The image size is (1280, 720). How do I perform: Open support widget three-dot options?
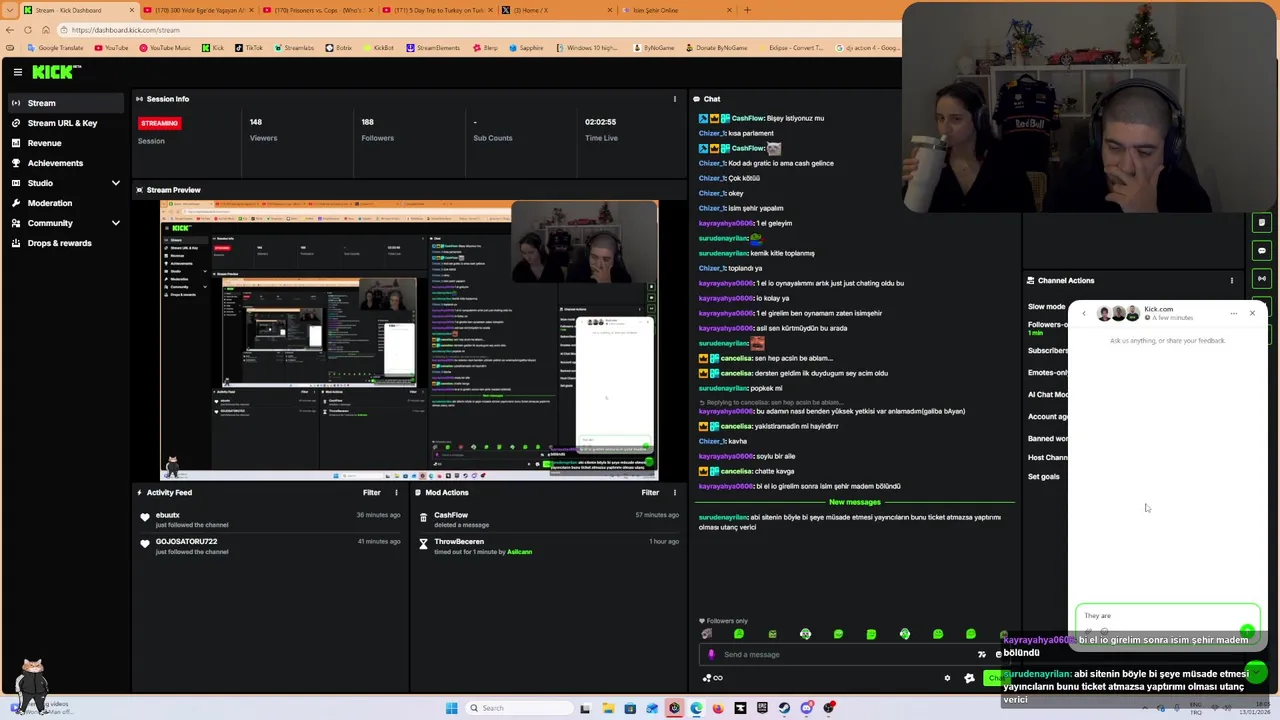tap(1233, 313)
